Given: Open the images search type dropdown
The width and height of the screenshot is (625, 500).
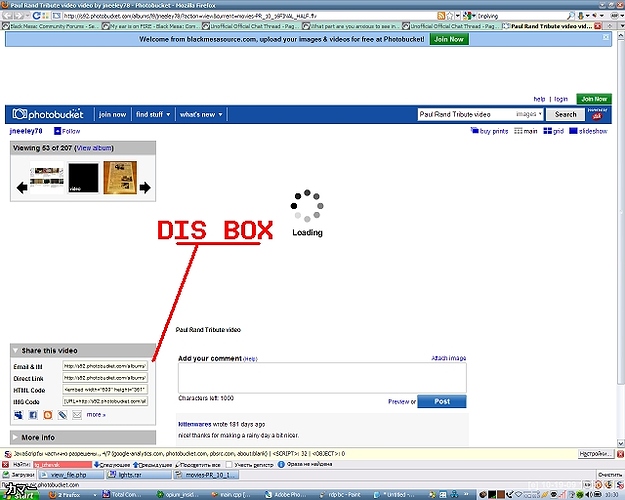Looking at the screenshot, I should tap(529, 114).
